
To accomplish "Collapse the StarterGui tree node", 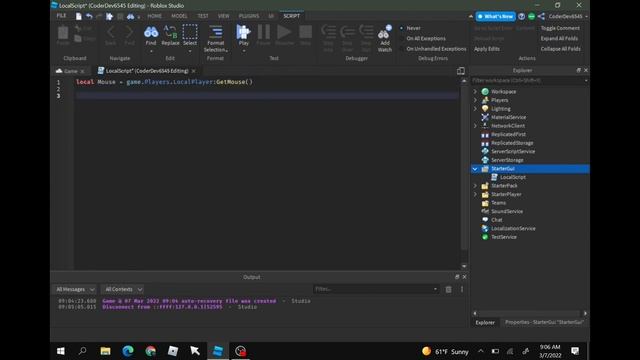I will [475, 169].
